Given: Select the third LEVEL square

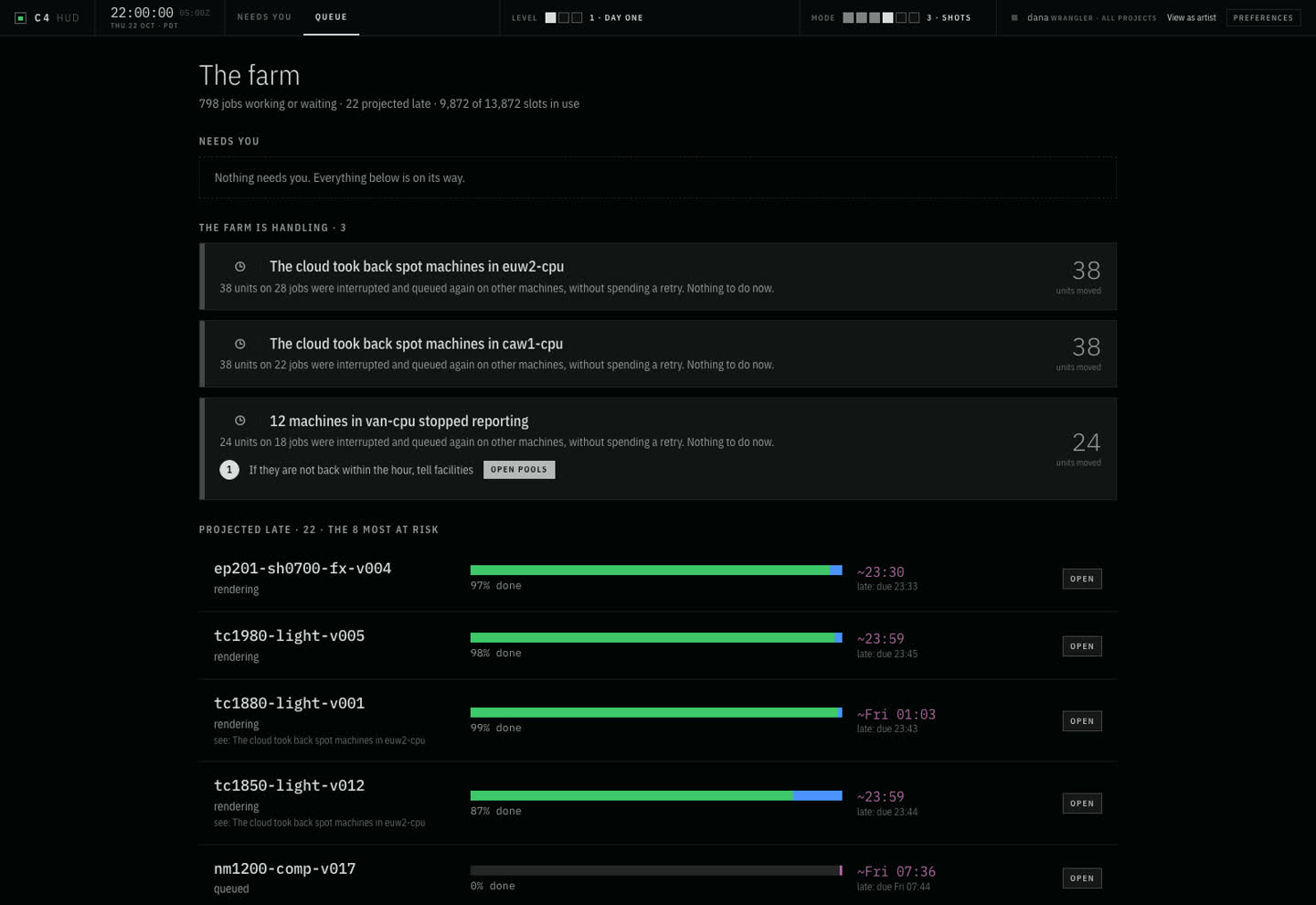Looking at the screenshot, I should [577, 17].
